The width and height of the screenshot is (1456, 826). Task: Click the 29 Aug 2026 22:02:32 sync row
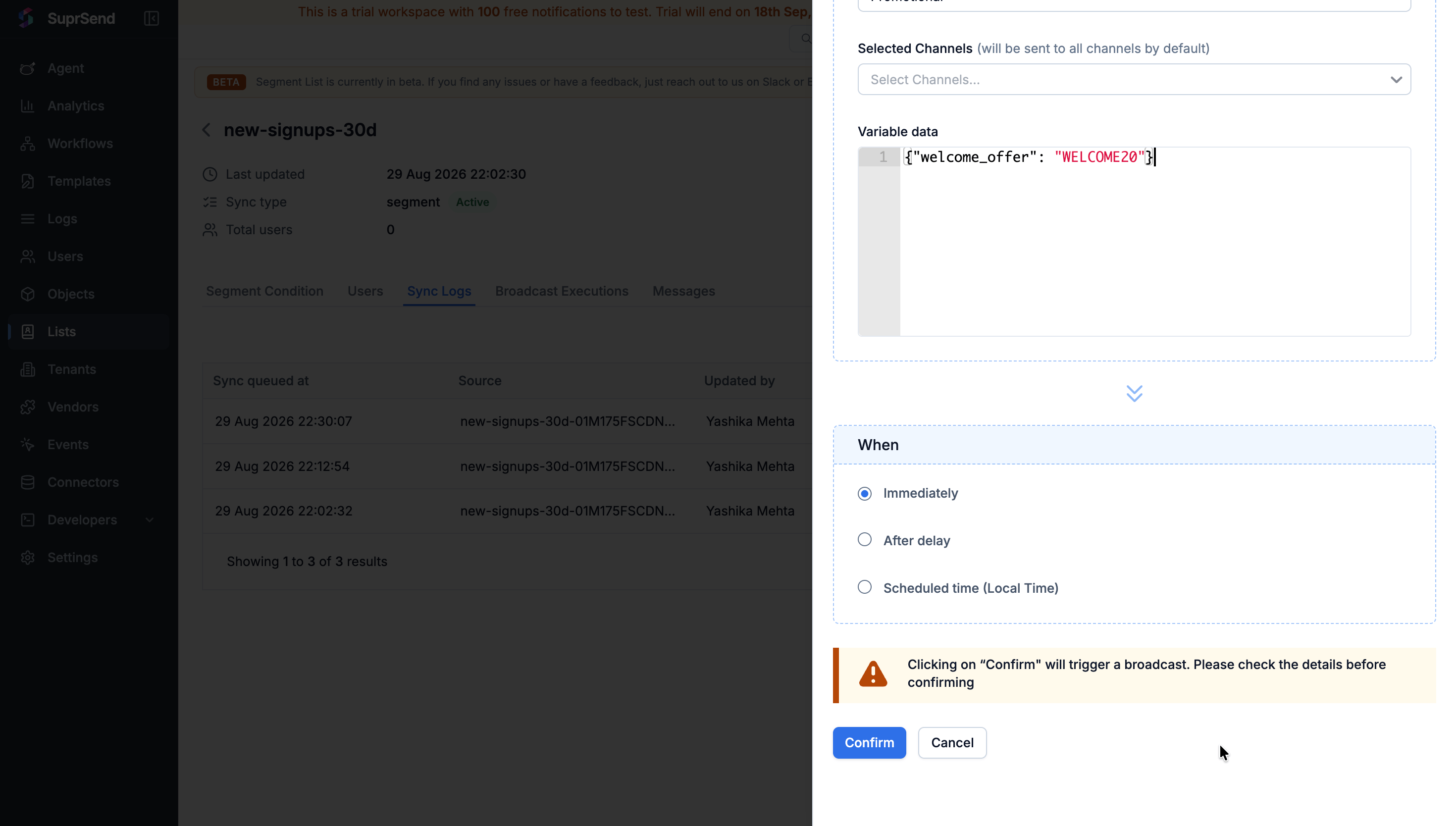point(507,511)
